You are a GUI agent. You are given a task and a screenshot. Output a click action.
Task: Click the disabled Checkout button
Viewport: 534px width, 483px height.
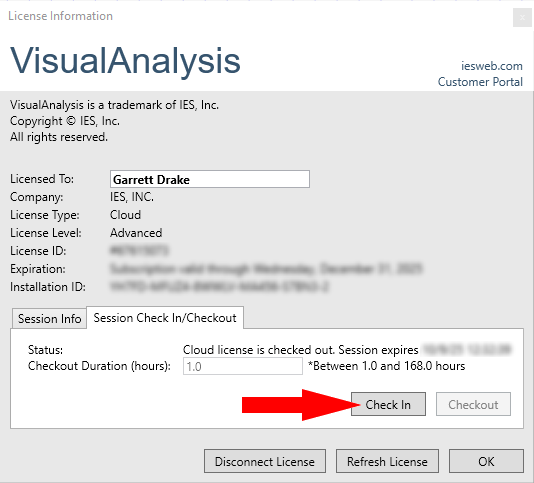point(473,404)
